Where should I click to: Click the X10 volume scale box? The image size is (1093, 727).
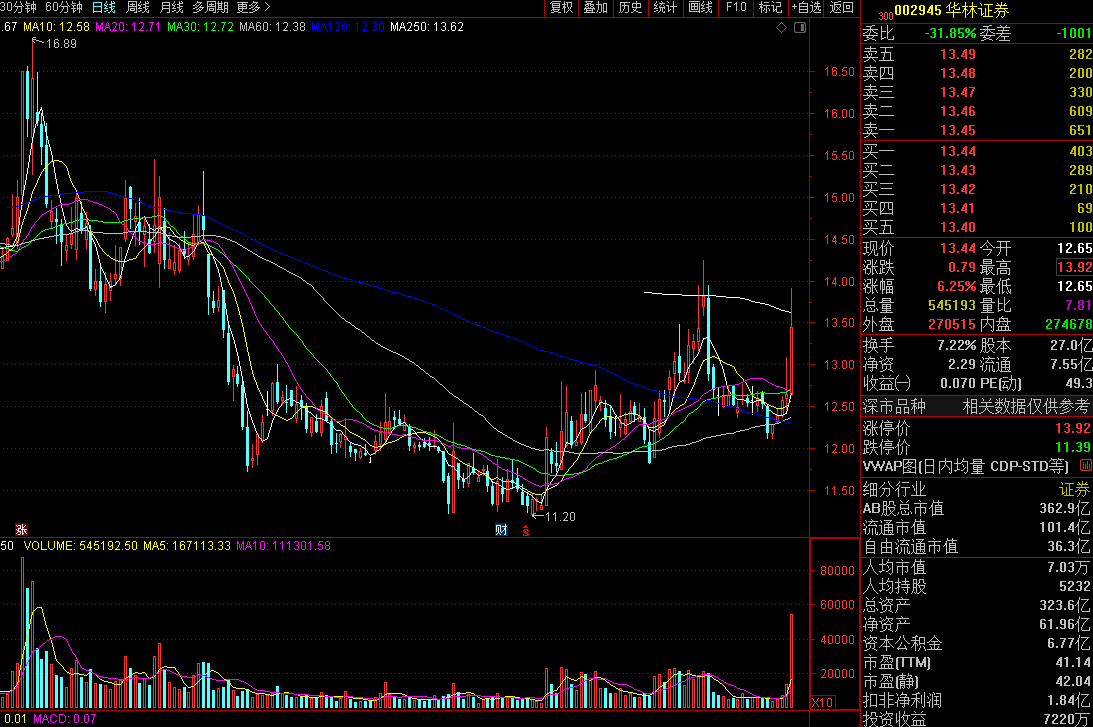pyautogui.click(x=824, y=702)
